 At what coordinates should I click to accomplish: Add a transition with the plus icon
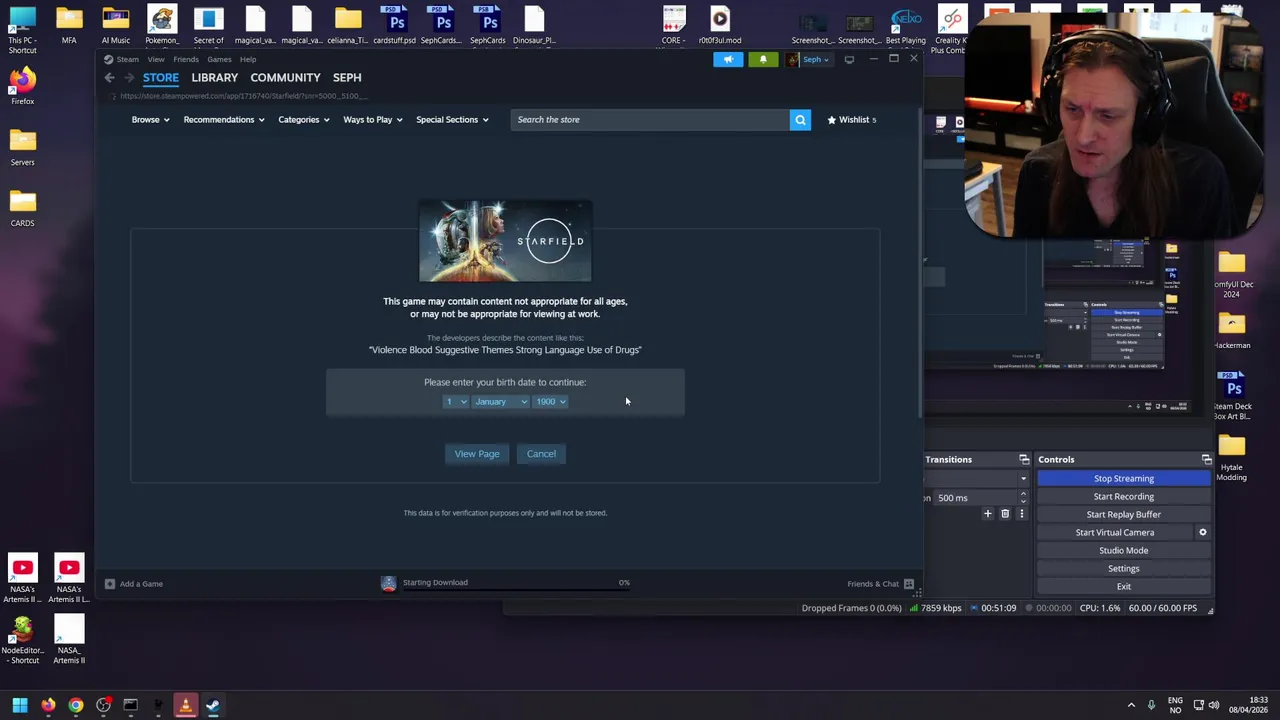point(987,514)
